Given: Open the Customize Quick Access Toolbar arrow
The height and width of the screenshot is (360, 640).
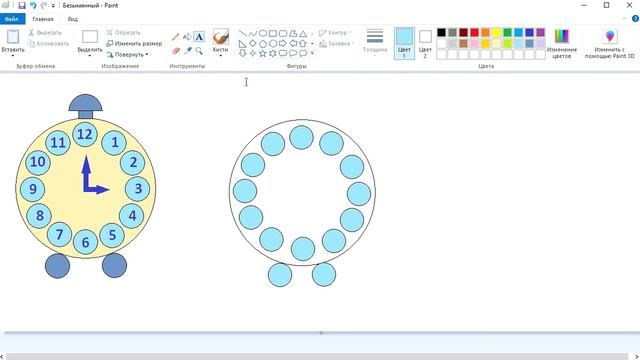Looking at the screenshot, I should point(53,6).
